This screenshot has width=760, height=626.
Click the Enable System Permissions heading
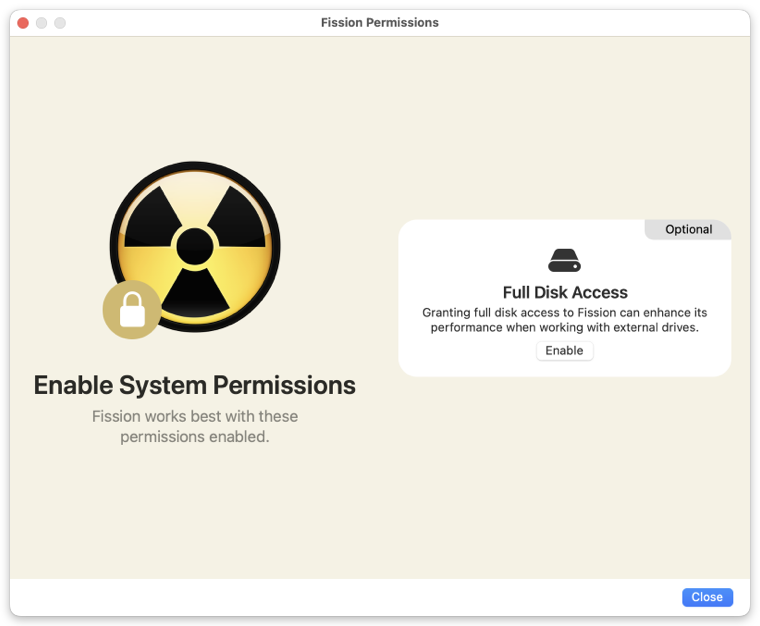(x=194, y=385)
